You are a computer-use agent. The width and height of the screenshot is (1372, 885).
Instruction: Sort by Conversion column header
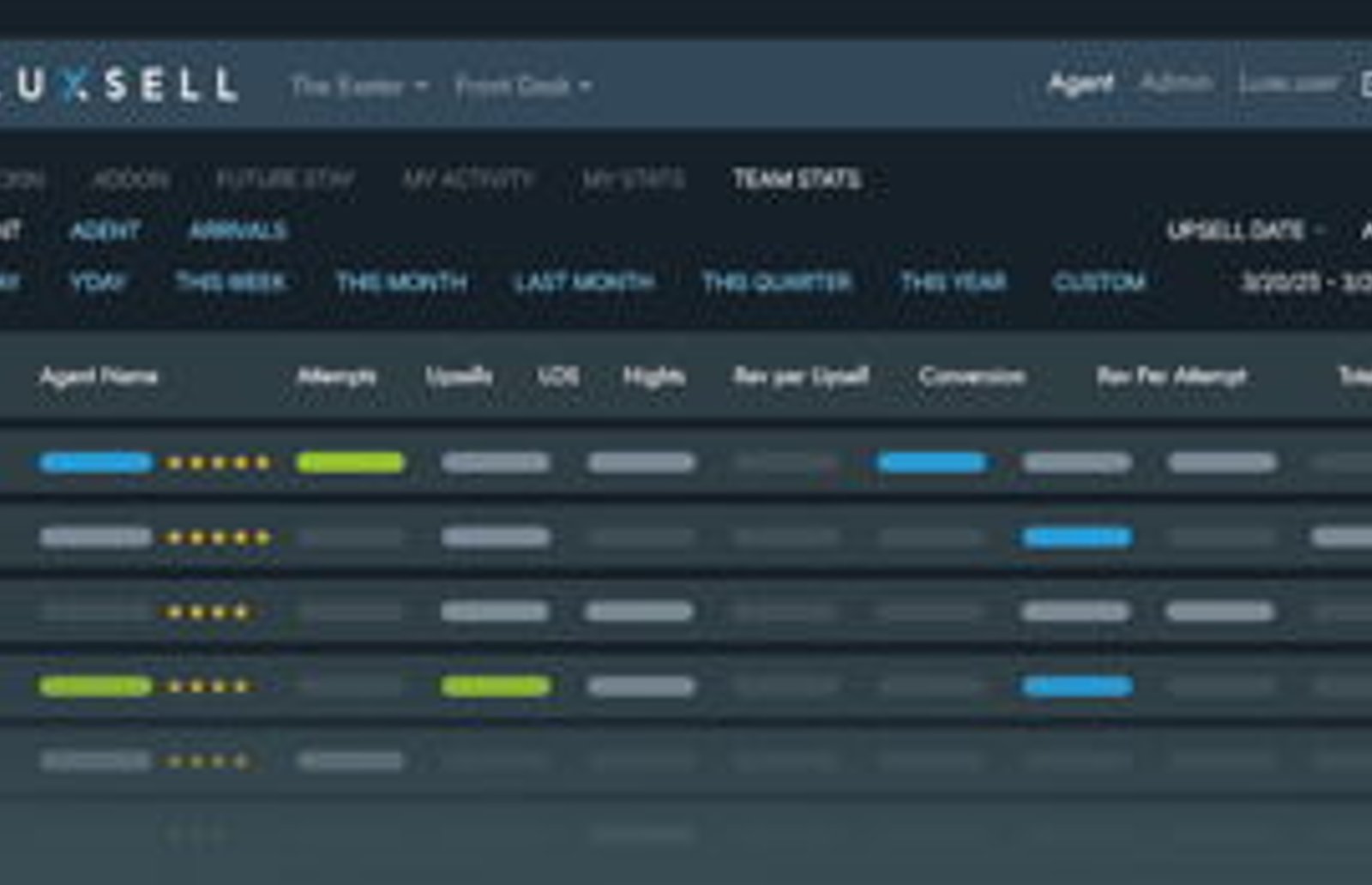tap(972, 376)
